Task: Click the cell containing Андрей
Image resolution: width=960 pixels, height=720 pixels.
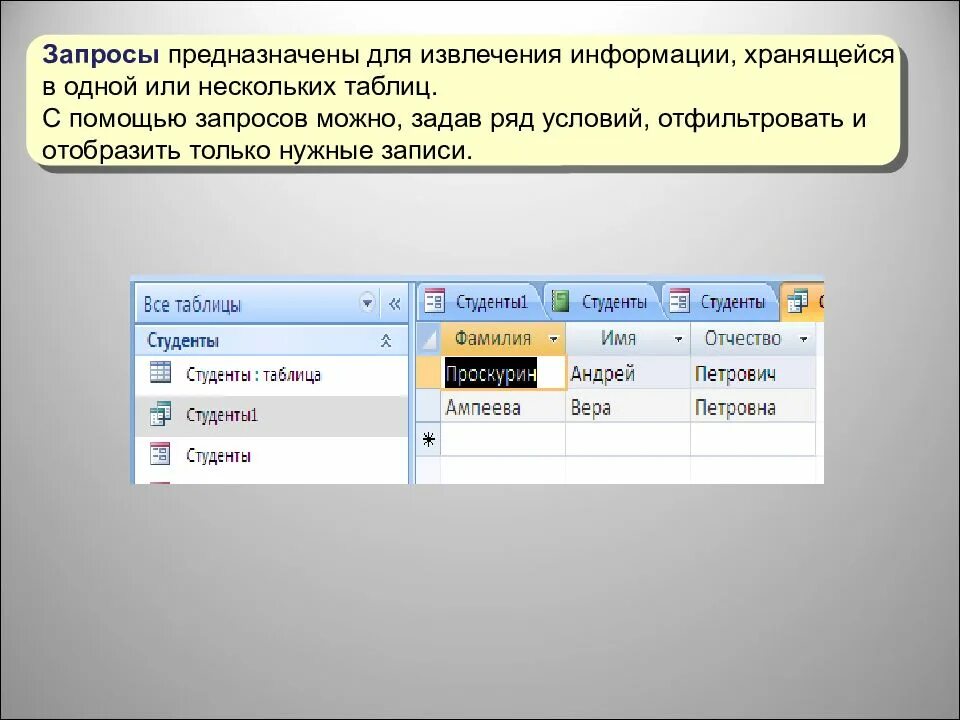Action: tap(628, 373)
